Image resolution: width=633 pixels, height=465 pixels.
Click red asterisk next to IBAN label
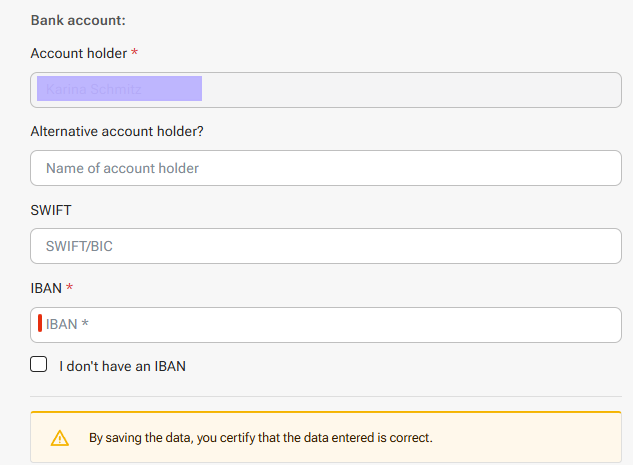coord(69,287)
